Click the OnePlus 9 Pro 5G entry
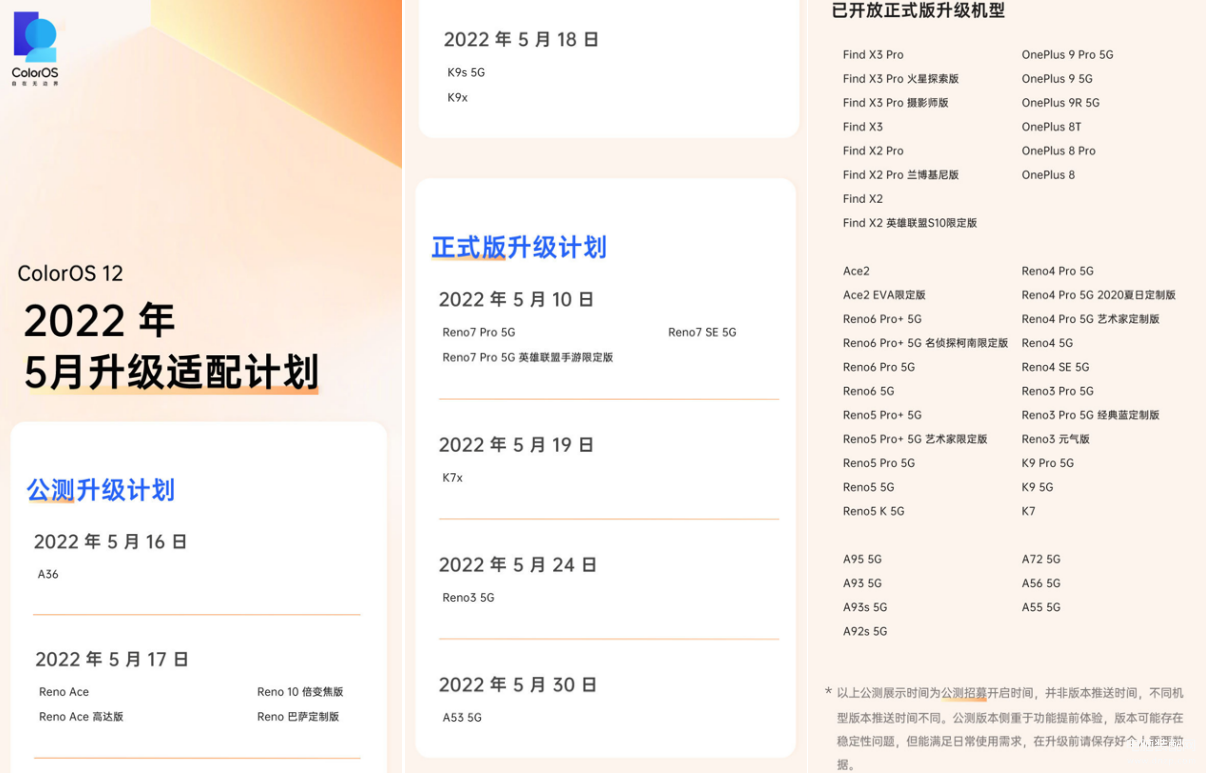 [1067, 55]
